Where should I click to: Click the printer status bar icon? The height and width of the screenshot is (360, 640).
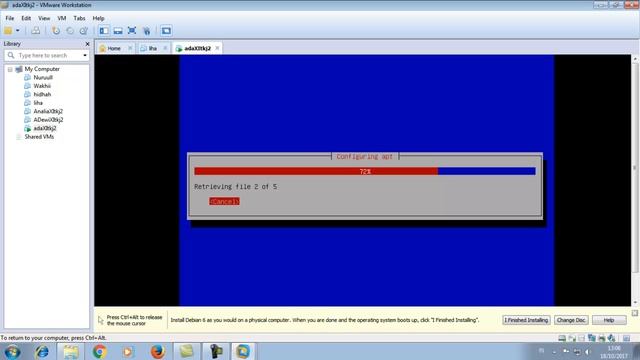602,338
